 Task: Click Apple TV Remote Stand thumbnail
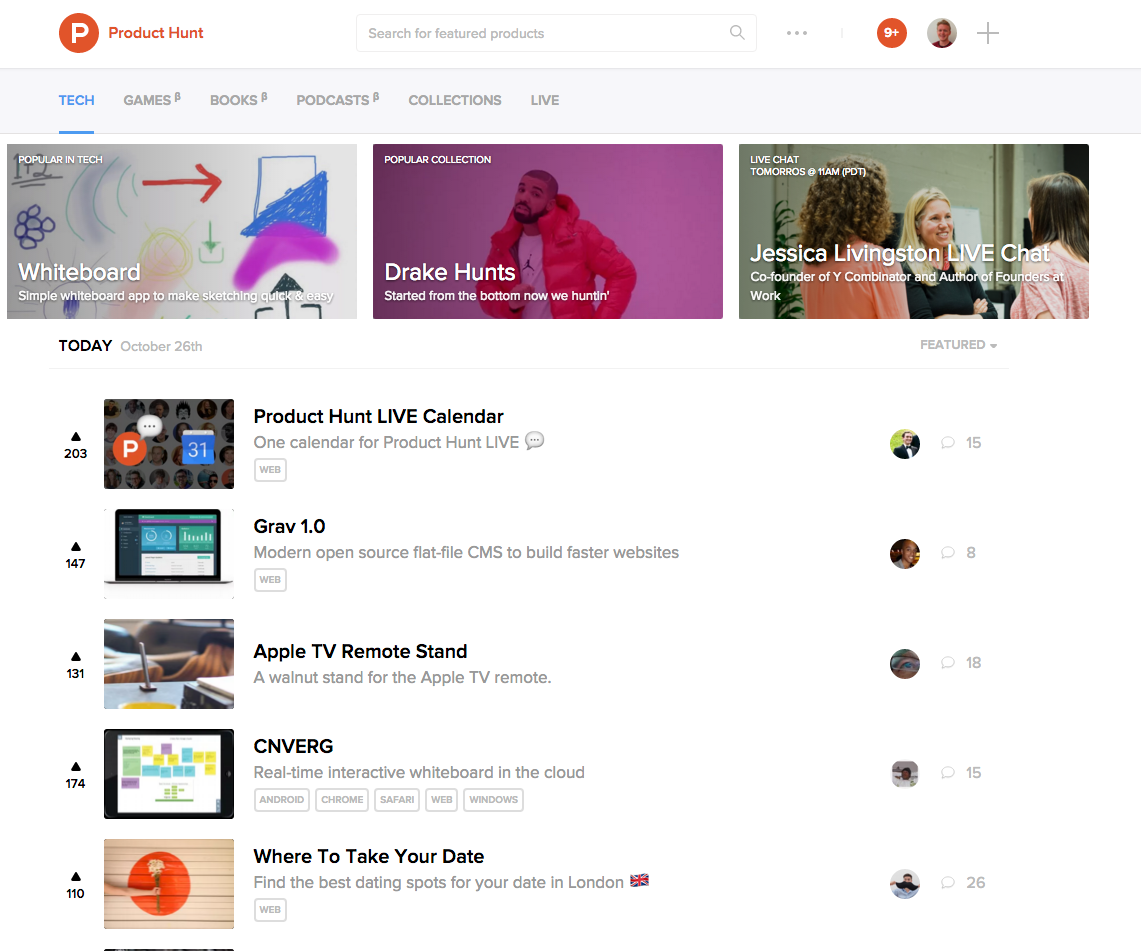169,664
